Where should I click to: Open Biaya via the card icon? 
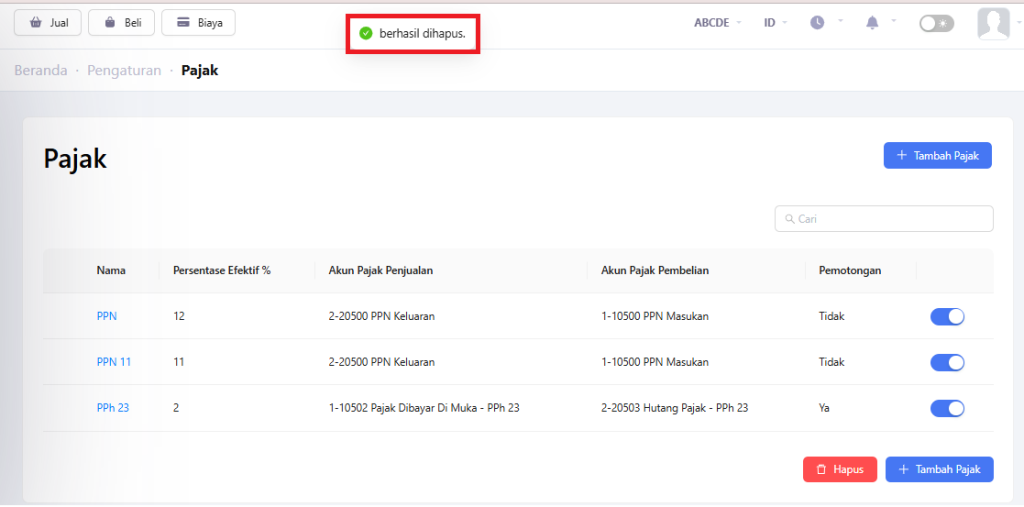pos(183,23)
